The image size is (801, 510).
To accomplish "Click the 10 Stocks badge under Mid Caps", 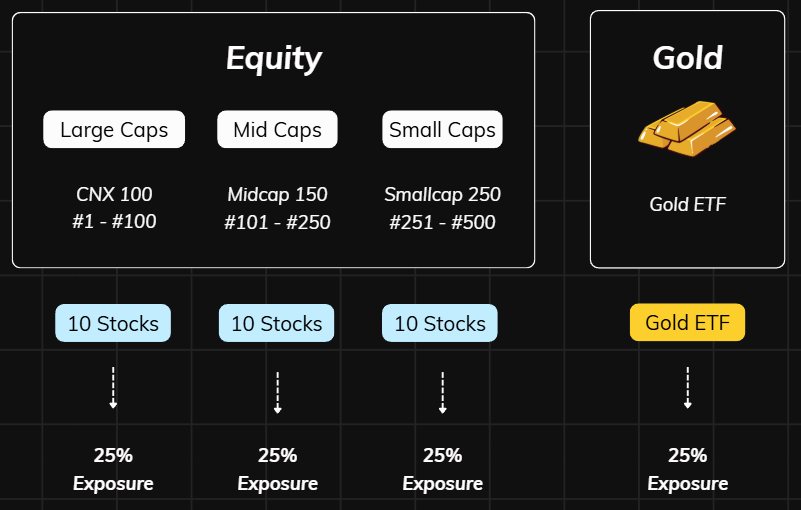I will point(276,323).
